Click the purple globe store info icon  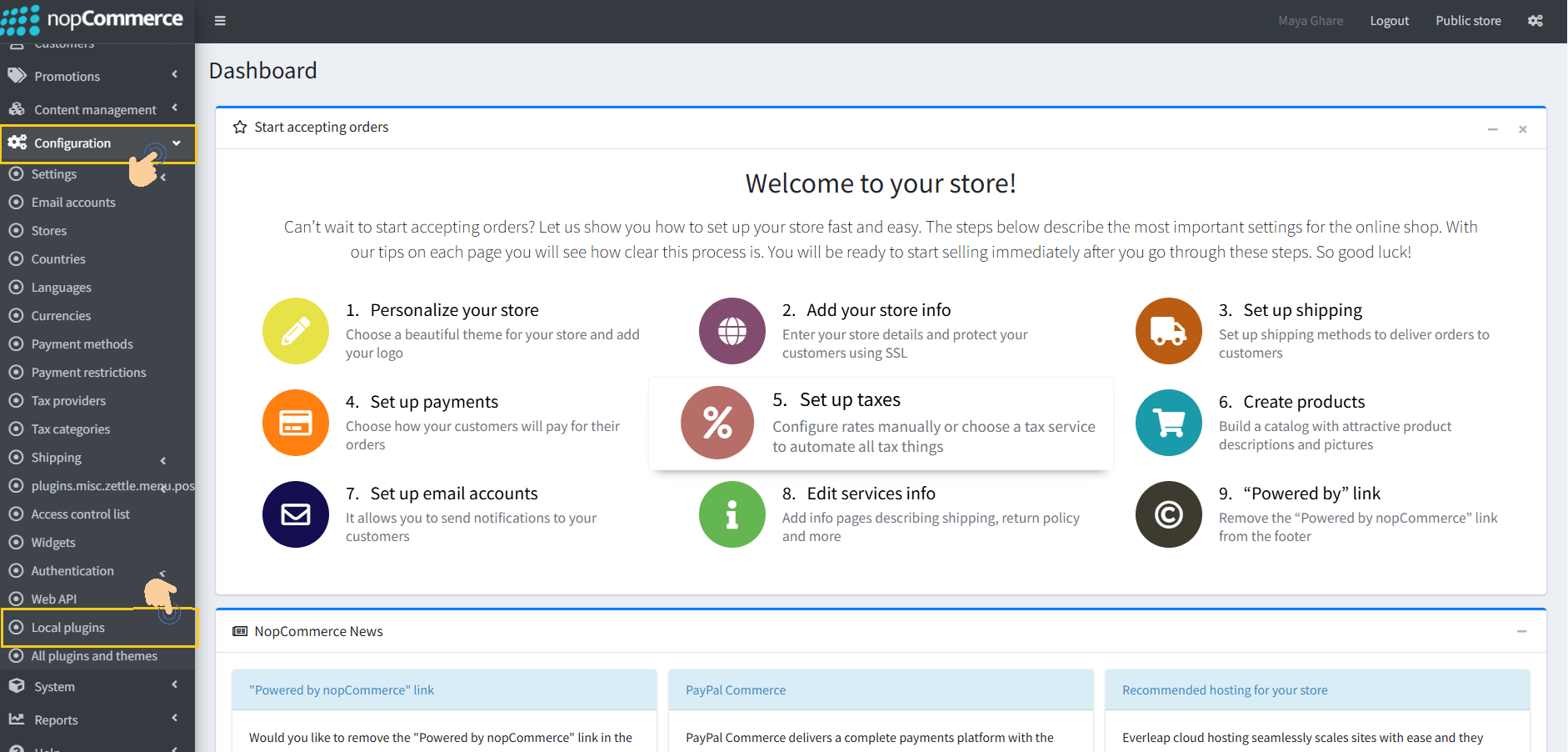coord(732,331)
